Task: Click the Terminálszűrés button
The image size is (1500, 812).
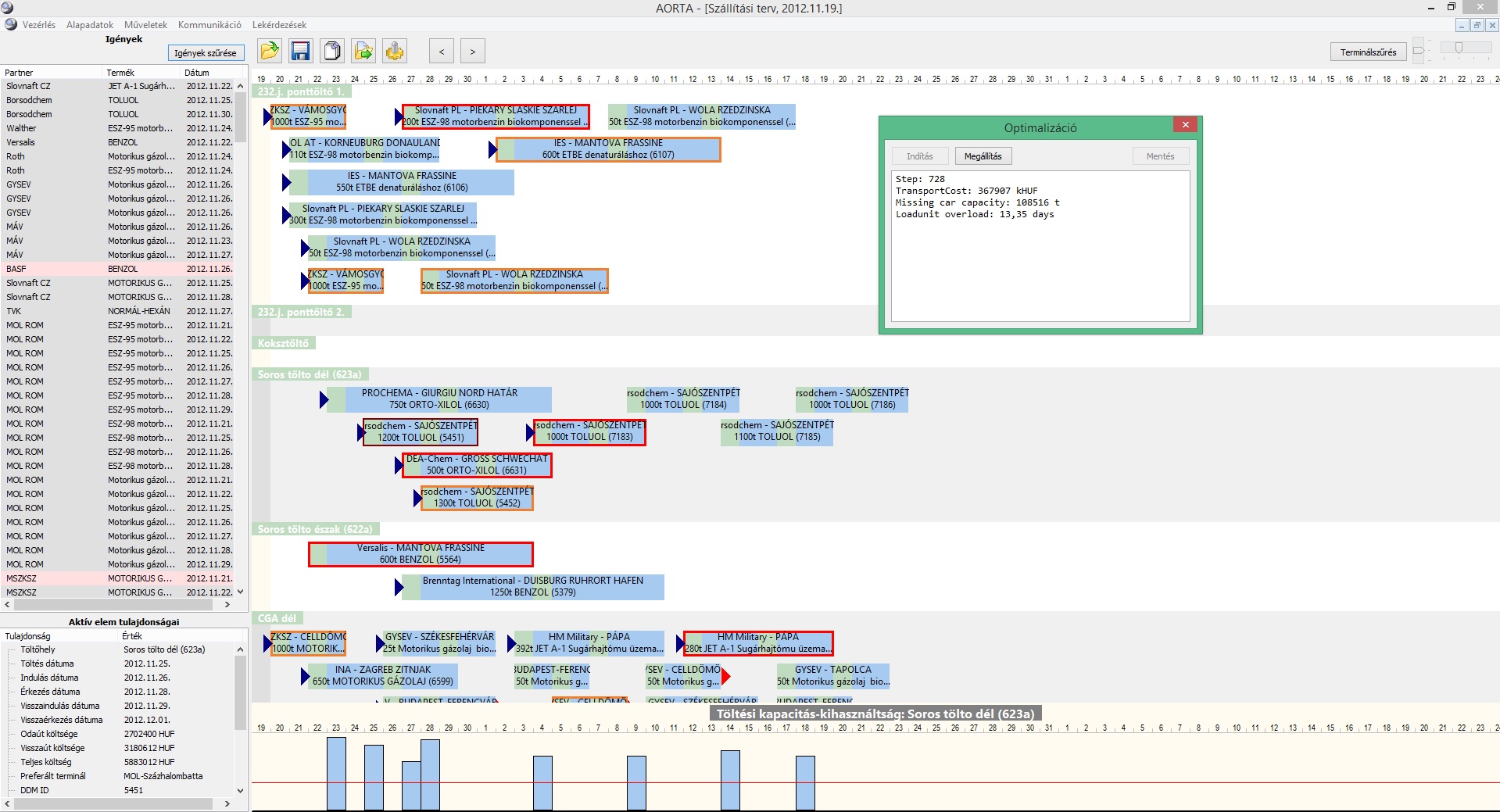Action: click(1368, 52)
